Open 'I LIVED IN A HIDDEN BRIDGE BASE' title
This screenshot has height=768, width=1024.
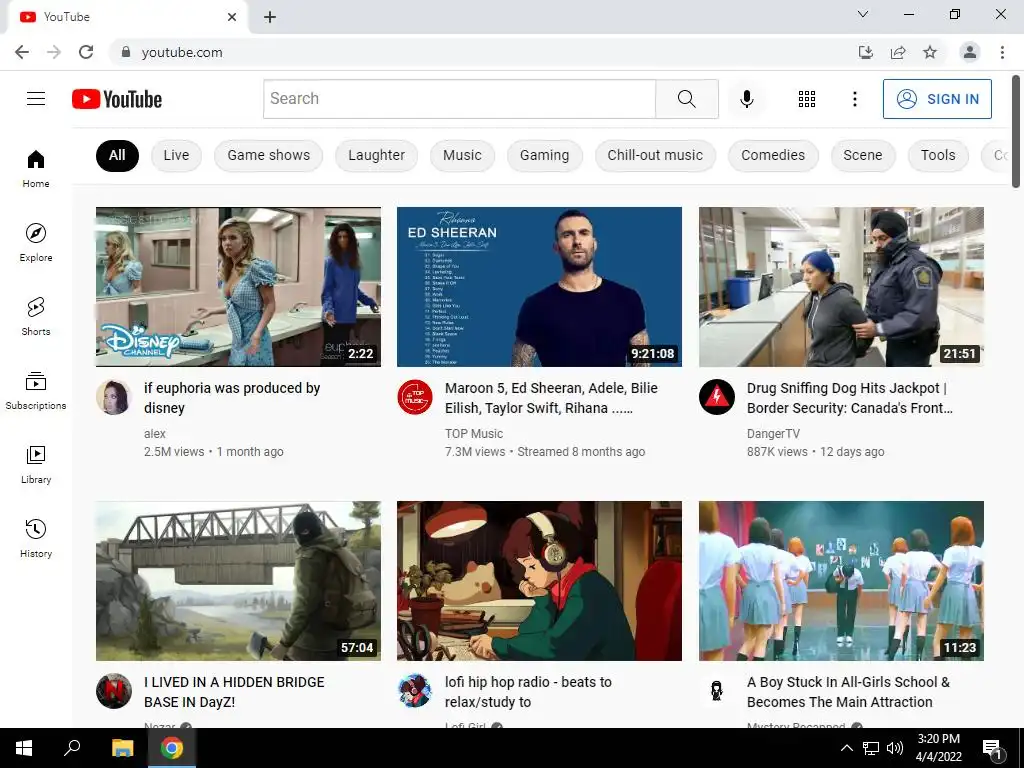[x=234, y=692]
